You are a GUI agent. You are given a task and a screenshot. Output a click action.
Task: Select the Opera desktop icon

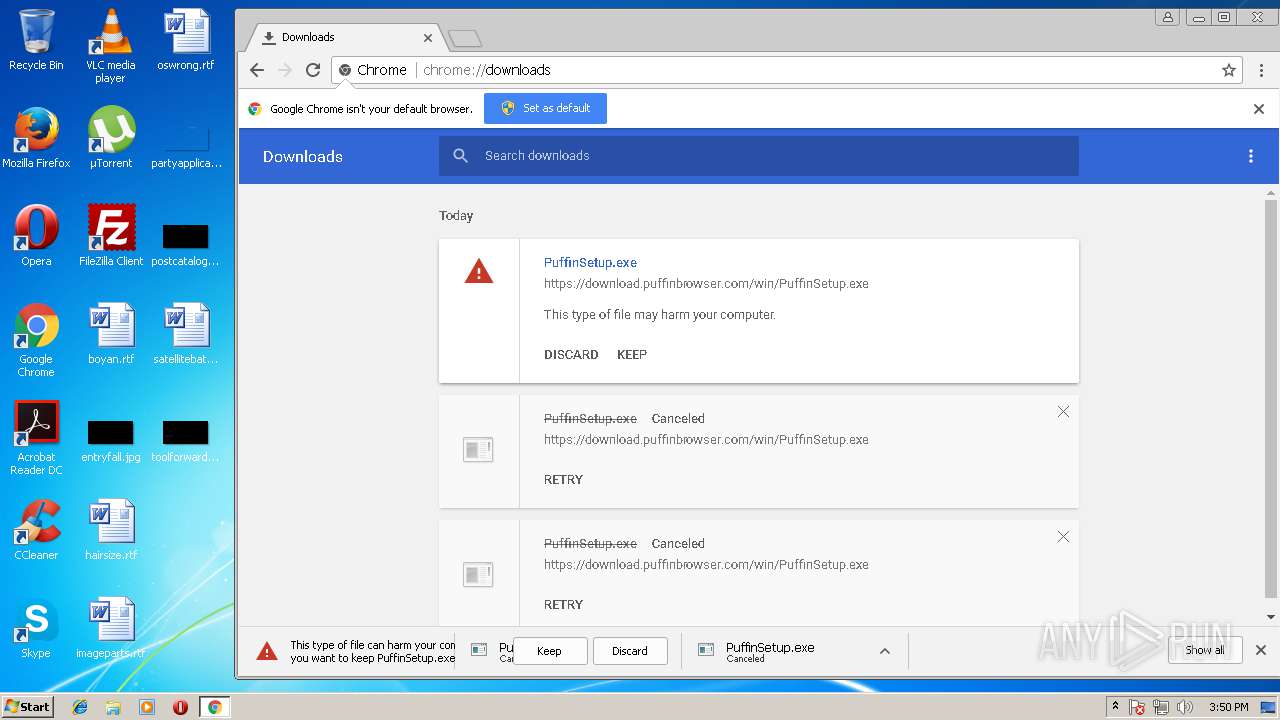pos(36,236)
